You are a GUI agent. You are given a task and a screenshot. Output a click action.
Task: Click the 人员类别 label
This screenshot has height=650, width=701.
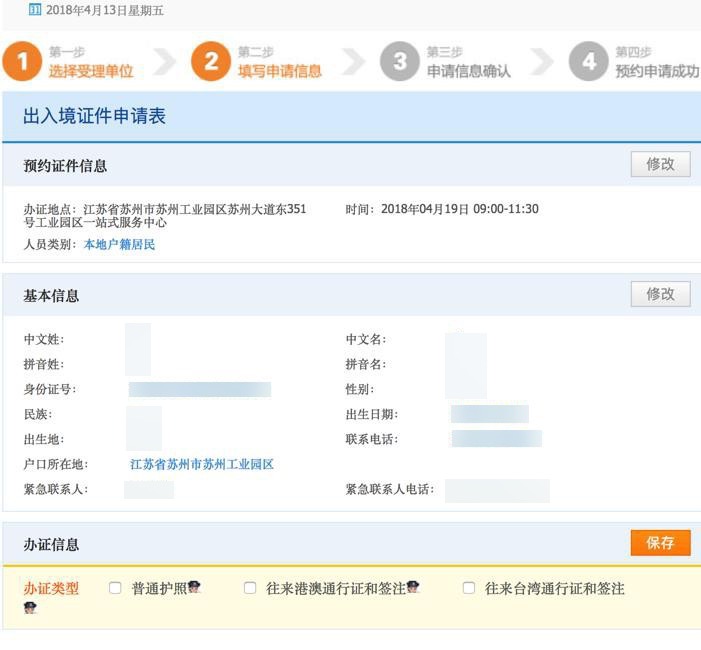click(50, 245)
